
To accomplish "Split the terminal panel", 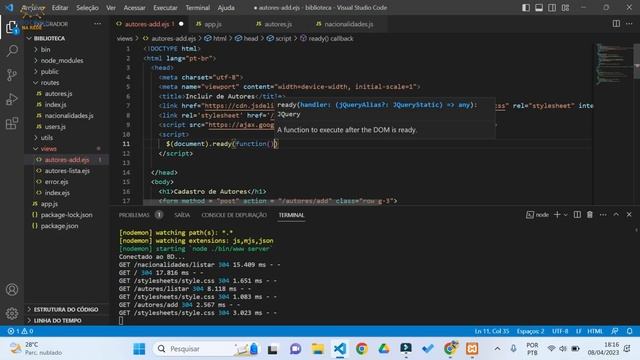I will pos(577,215).
